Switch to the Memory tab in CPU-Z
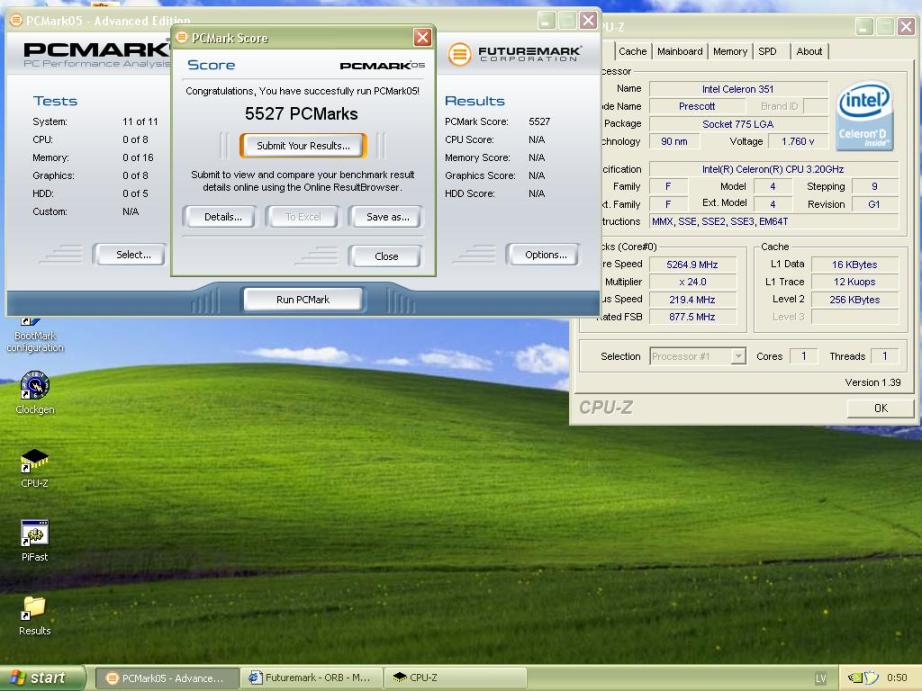 pos(730,51)
